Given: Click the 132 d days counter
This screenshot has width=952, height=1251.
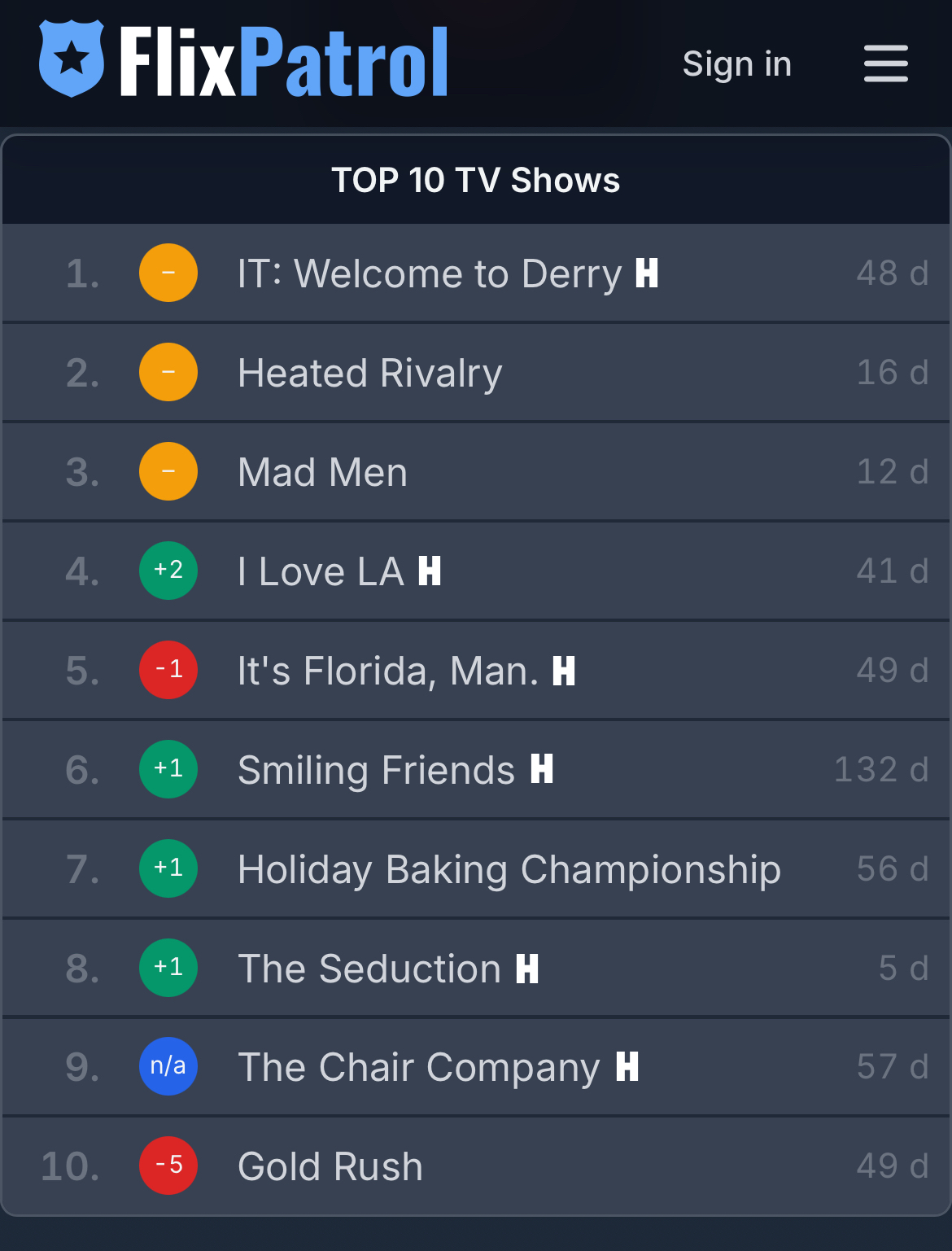Looking at the screenshot, I should click(881, 770).
